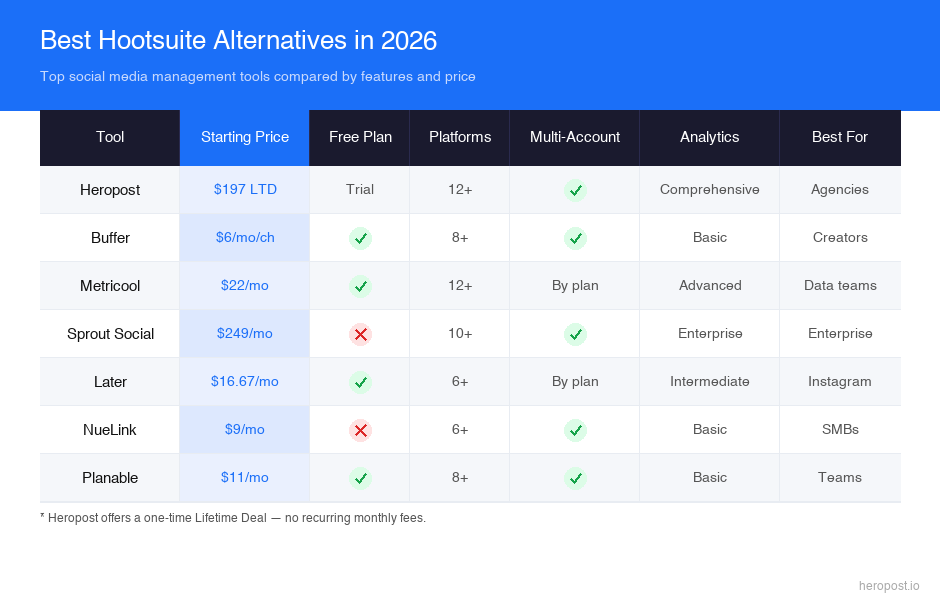Click the Instagram best-for cell

(x=840, y=381)
